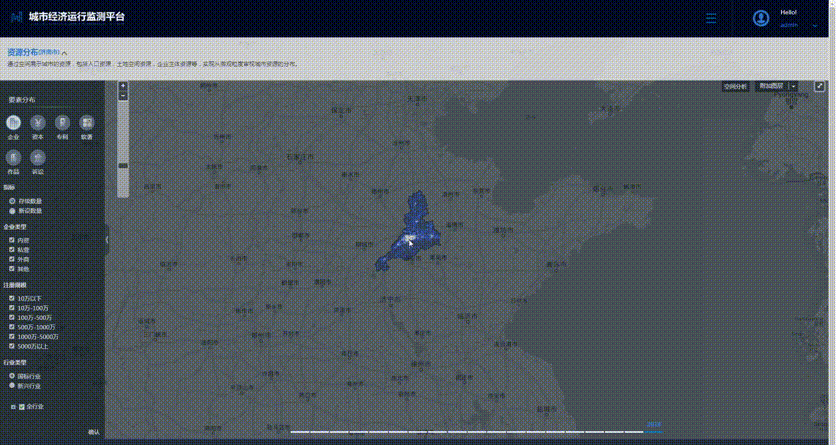Select the 诉讼 resource icon

point(38,158)
